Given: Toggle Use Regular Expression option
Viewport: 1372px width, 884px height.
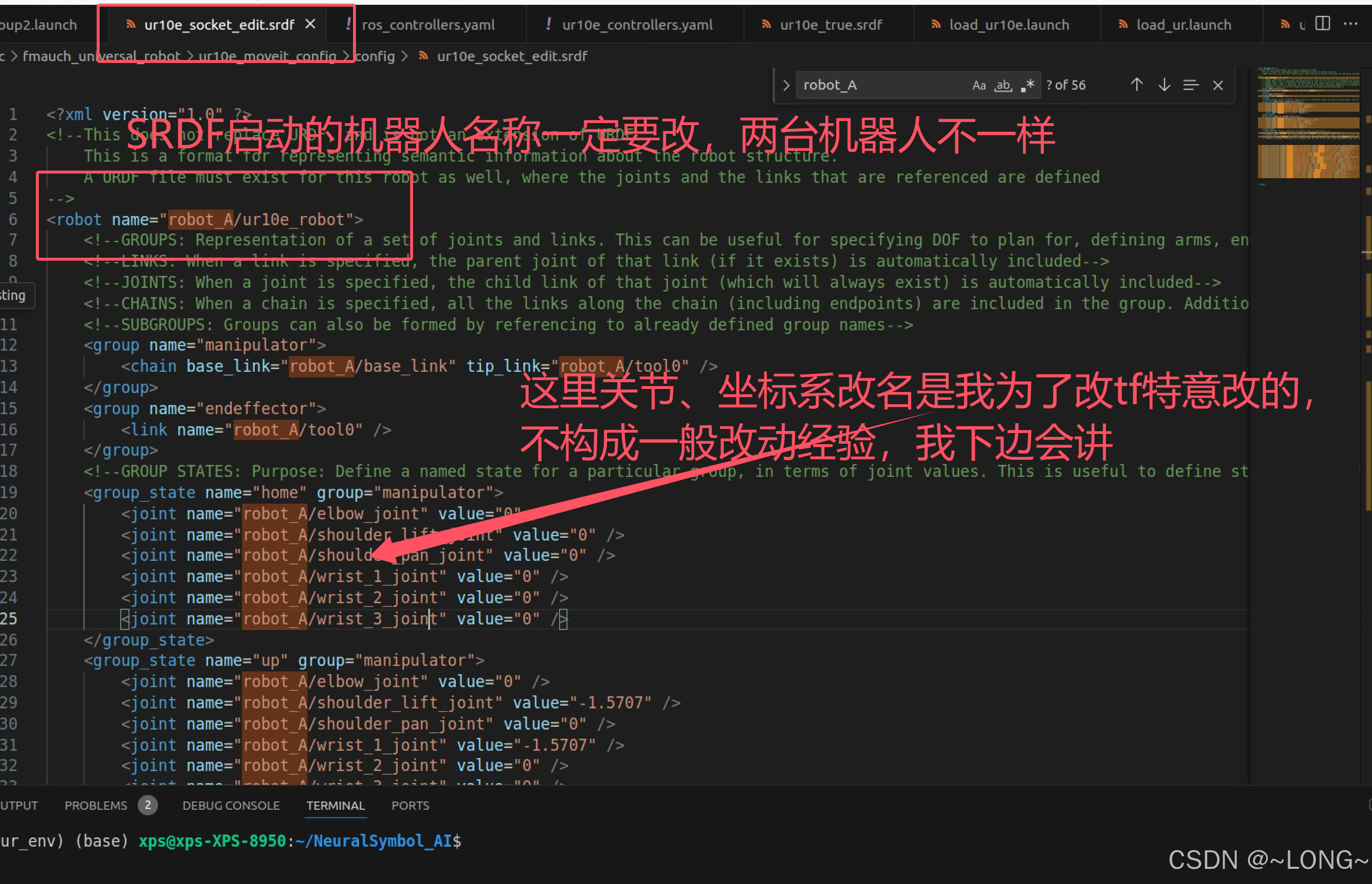Looking at the screenshot, I should [1028, 85].
